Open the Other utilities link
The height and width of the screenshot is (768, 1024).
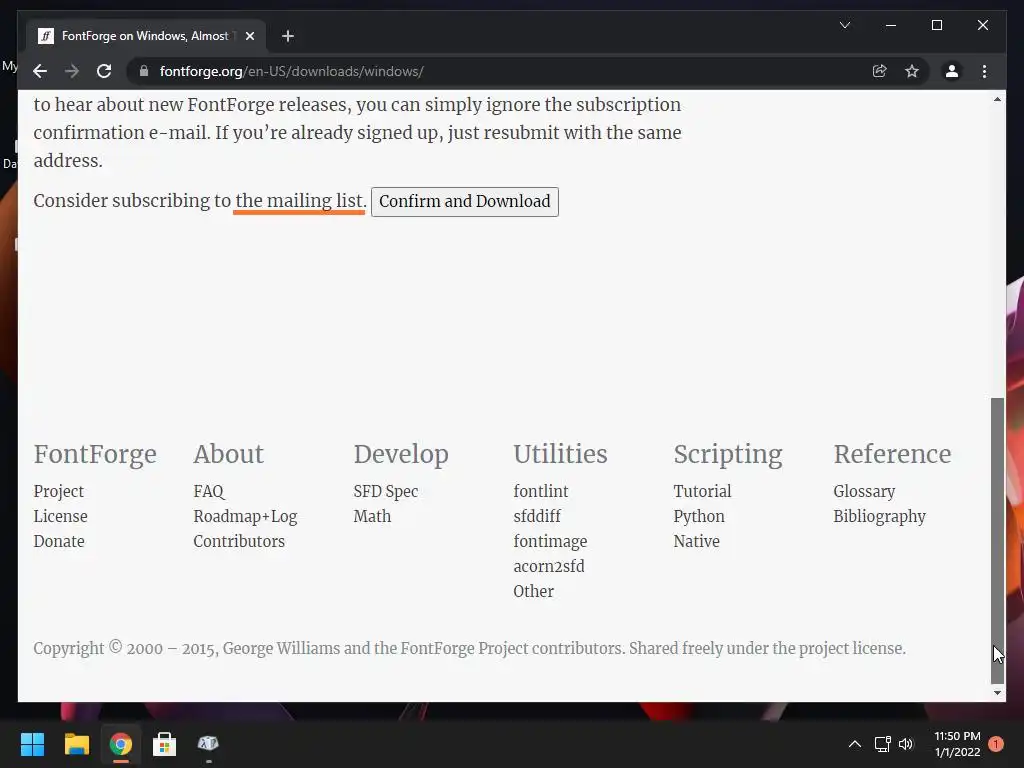point(534,591)
